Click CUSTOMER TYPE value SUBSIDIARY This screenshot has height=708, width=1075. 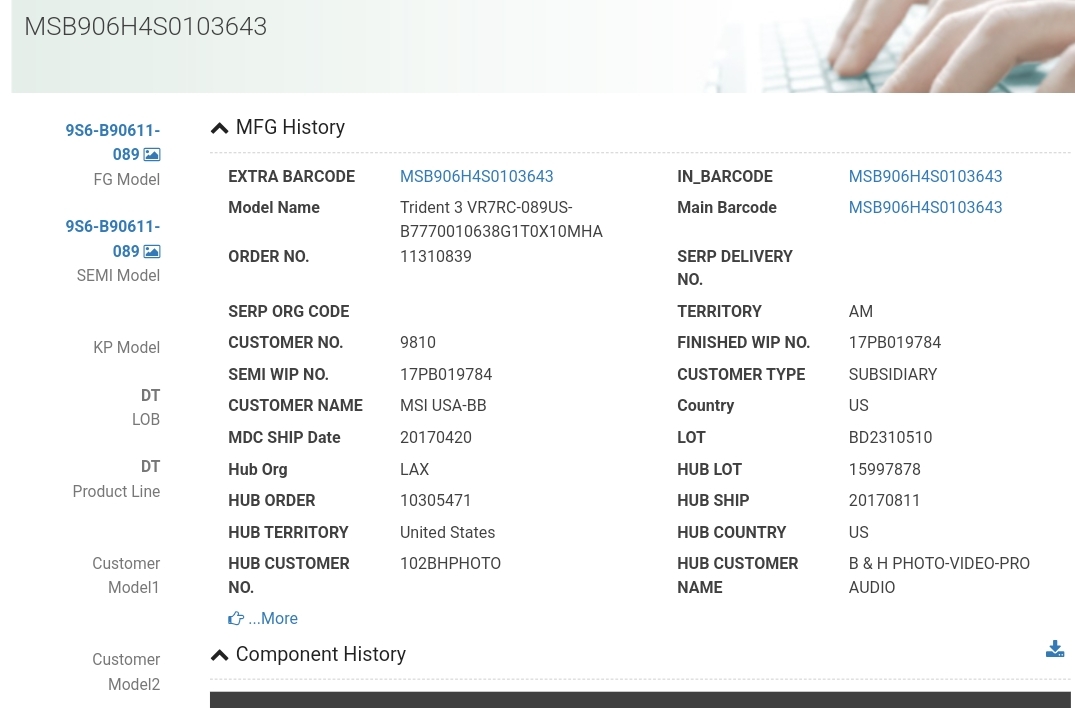tap(893, 374)
